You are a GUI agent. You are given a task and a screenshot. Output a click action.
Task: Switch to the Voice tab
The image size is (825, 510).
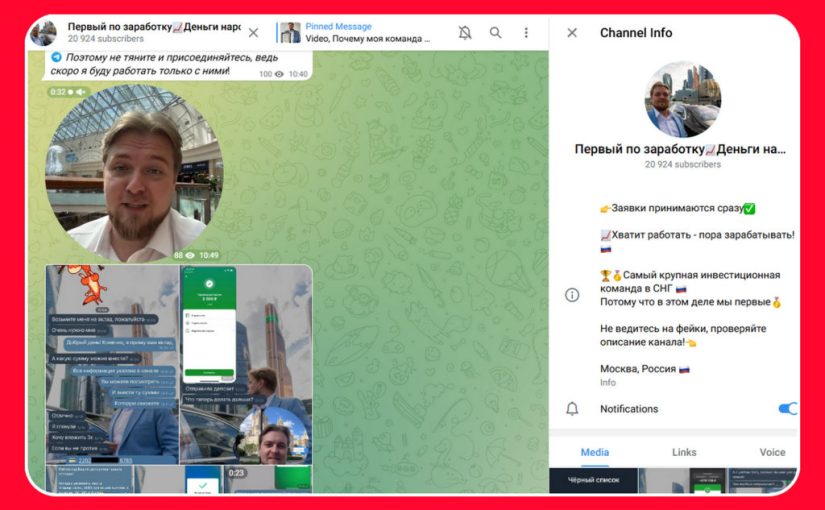772,452
